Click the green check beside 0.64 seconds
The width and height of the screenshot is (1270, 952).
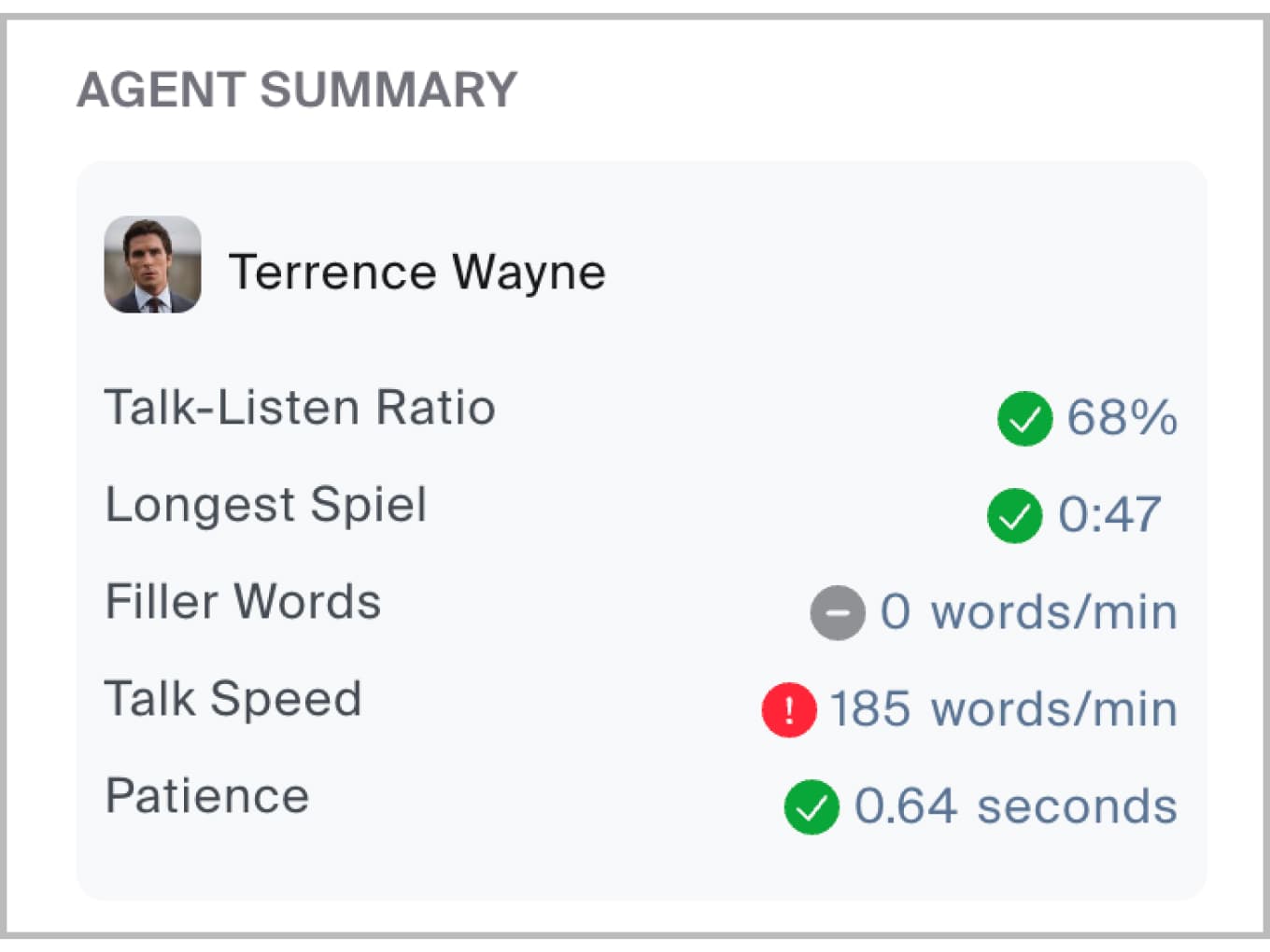click(811, 806)
